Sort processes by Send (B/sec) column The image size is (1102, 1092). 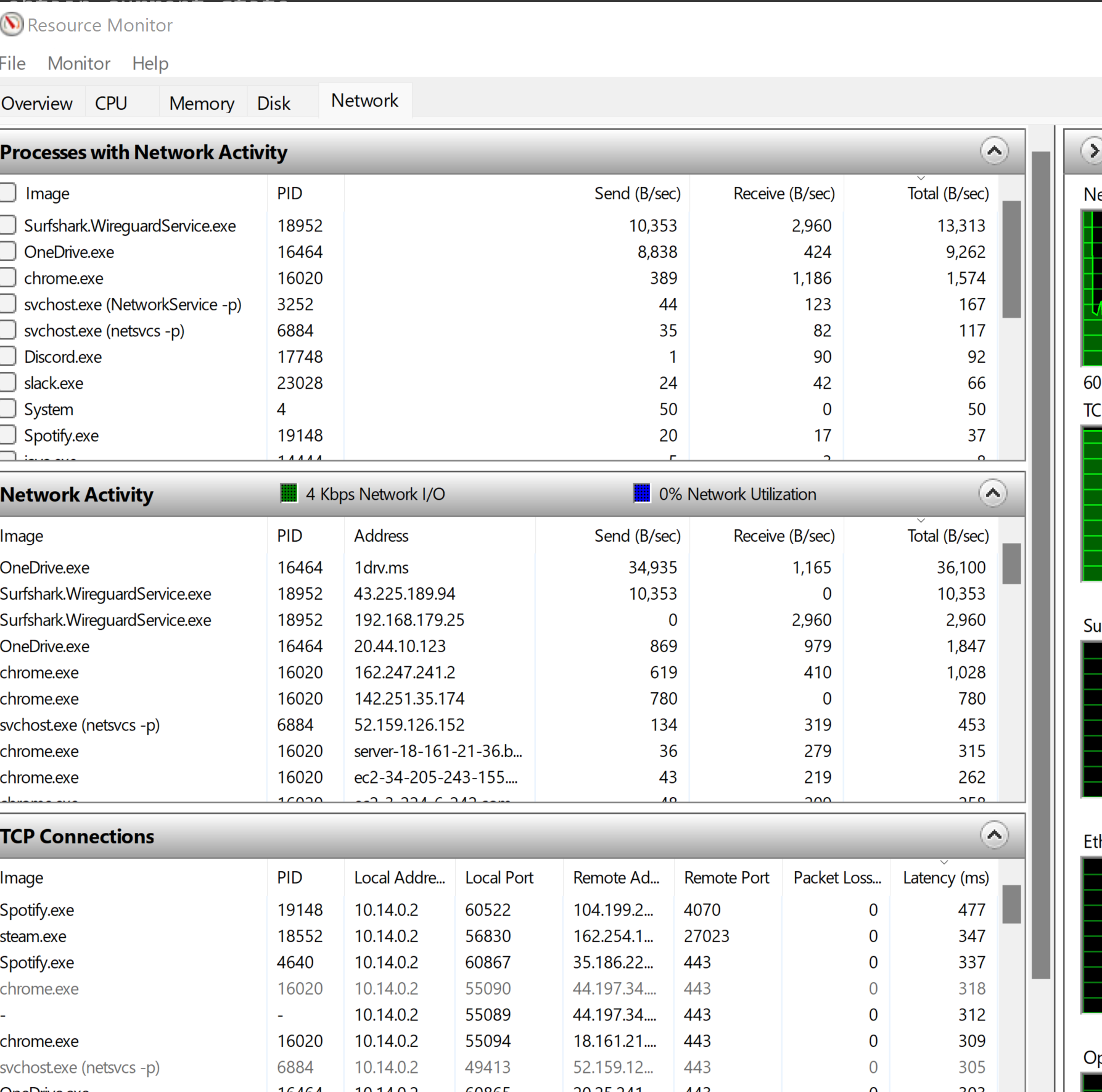[637, 192]
